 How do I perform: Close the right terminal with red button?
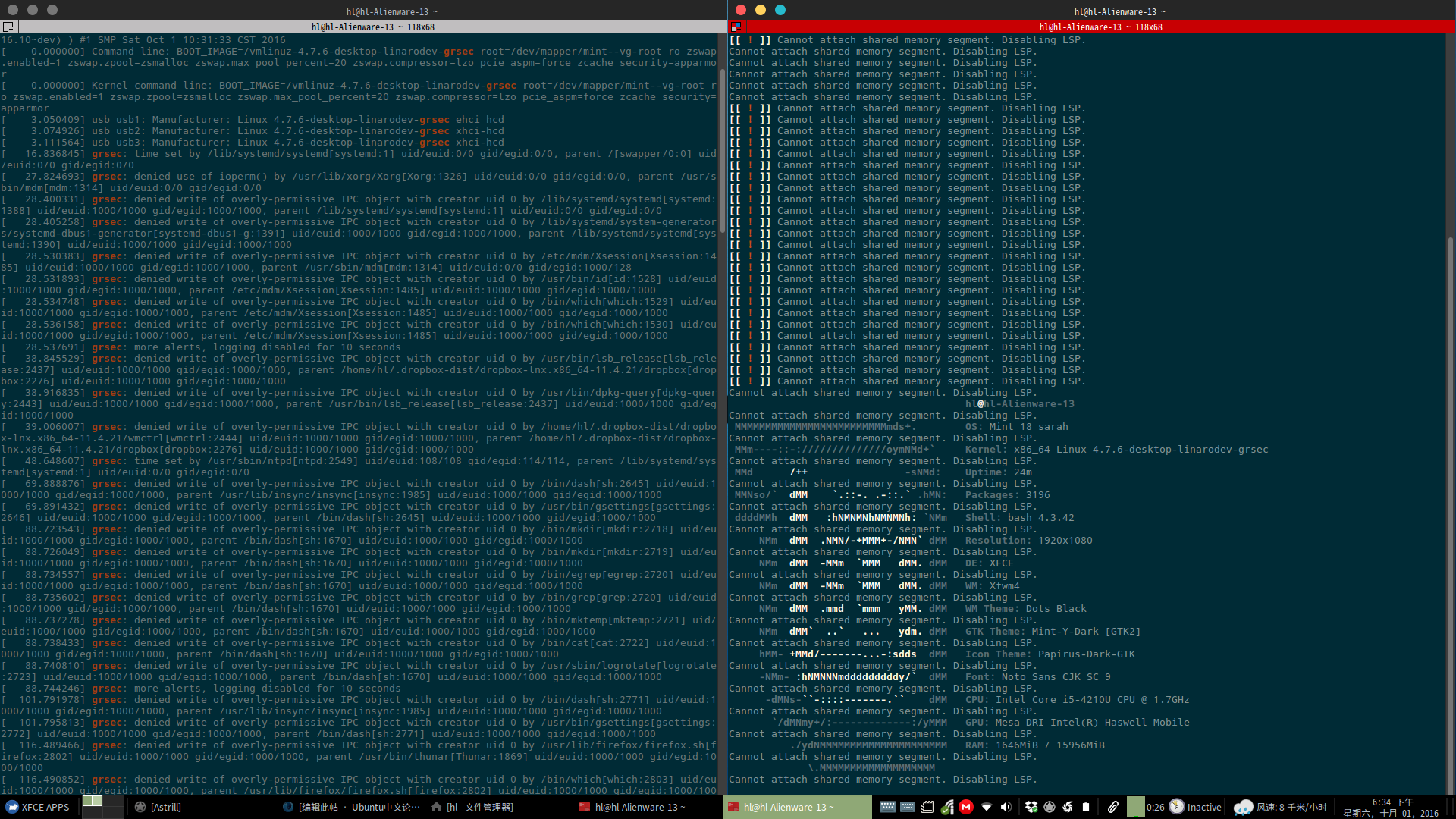(741, 10)
